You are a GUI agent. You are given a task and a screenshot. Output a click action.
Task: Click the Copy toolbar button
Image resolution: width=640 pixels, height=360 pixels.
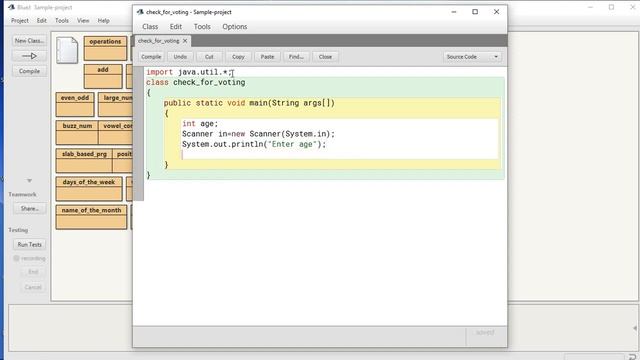tap(238, 57)
